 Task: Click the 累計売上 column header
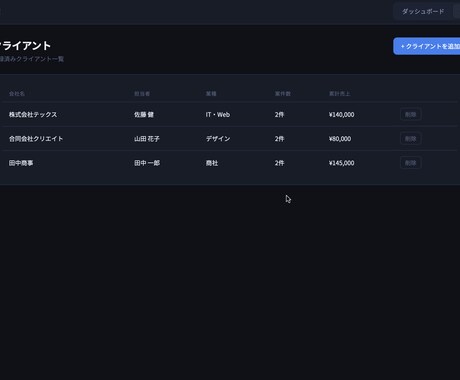(339, 94)
